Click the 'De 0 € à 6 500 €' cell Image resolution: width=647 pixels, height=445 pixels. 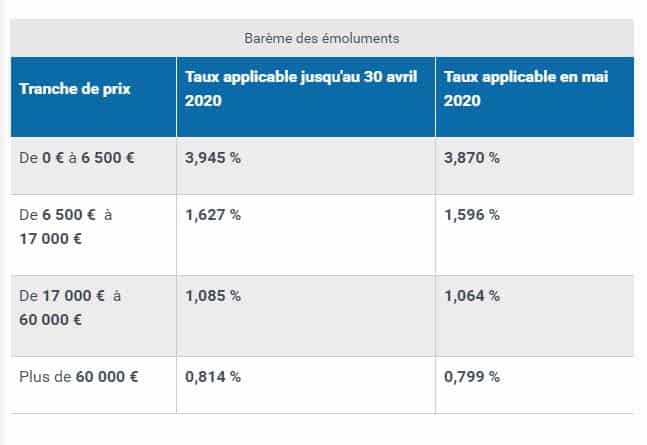click(79, 158)
